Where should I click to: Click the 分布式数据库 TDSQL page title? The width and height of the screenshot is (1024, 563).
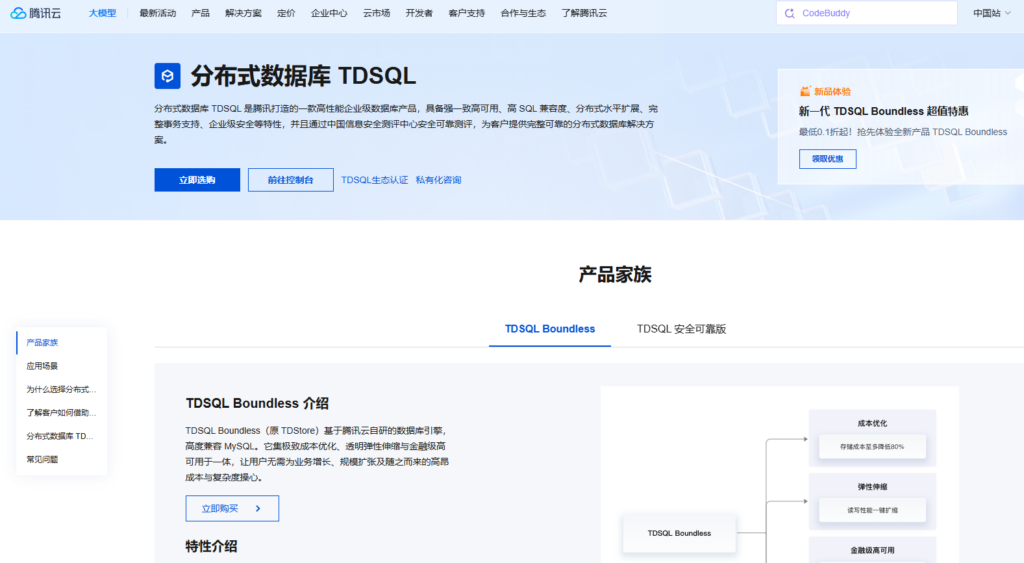[x=303, y=76]
